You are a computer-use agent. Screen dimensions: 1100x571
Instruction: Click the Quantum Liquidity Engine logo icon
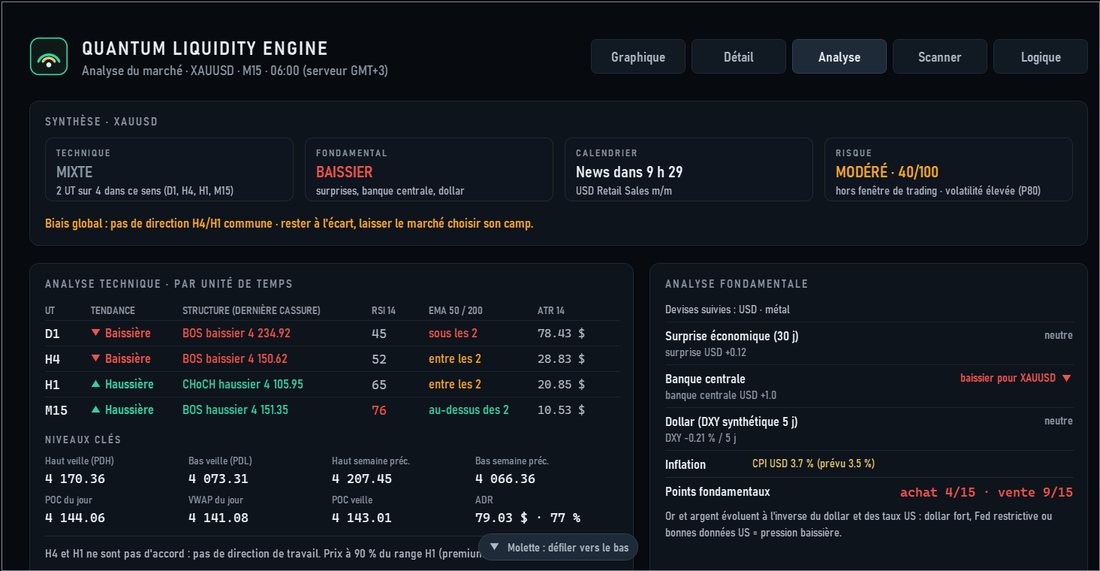click(49, 57)
